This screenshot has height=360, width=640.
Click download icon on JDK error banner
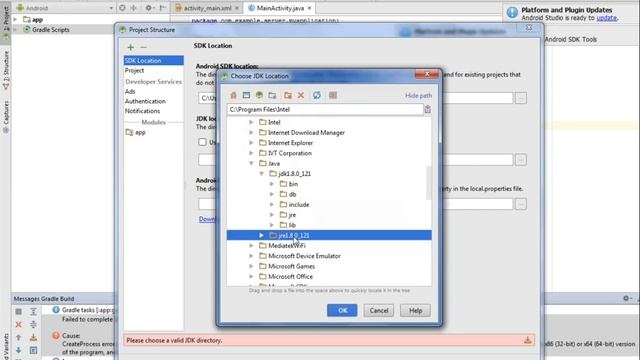coord(527,340)
